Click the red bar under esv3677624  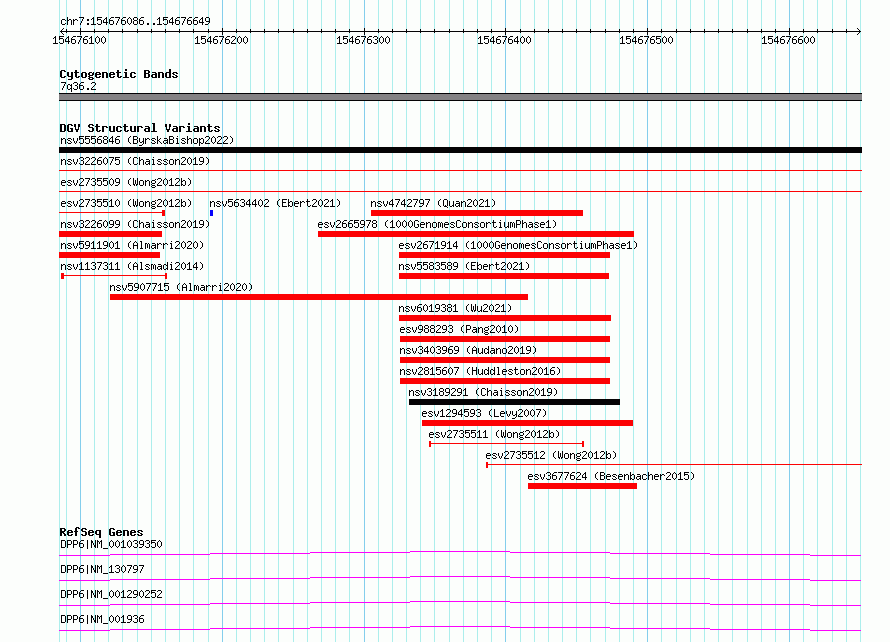(582, 486)
